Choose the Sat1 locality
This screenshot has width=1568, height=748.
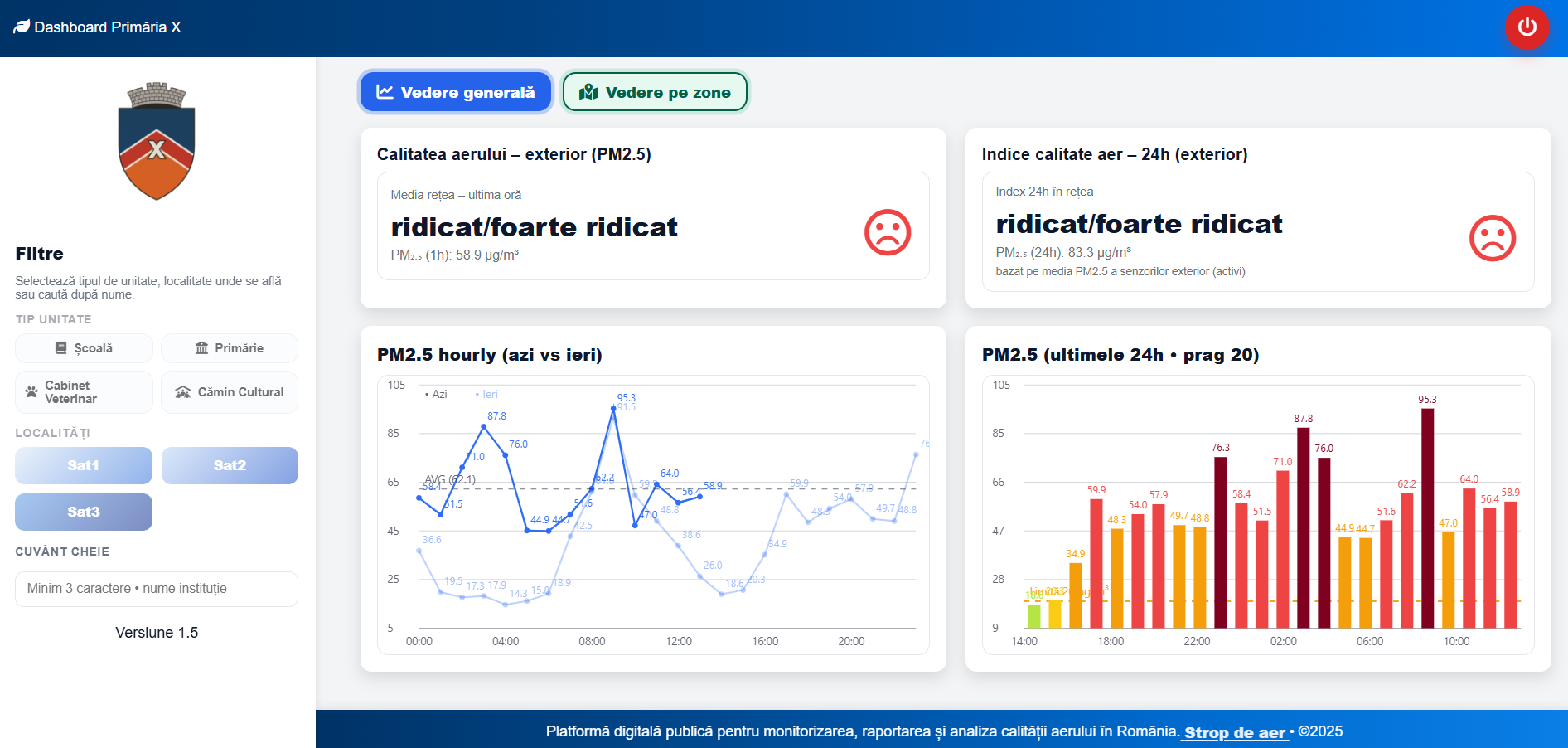84,465
